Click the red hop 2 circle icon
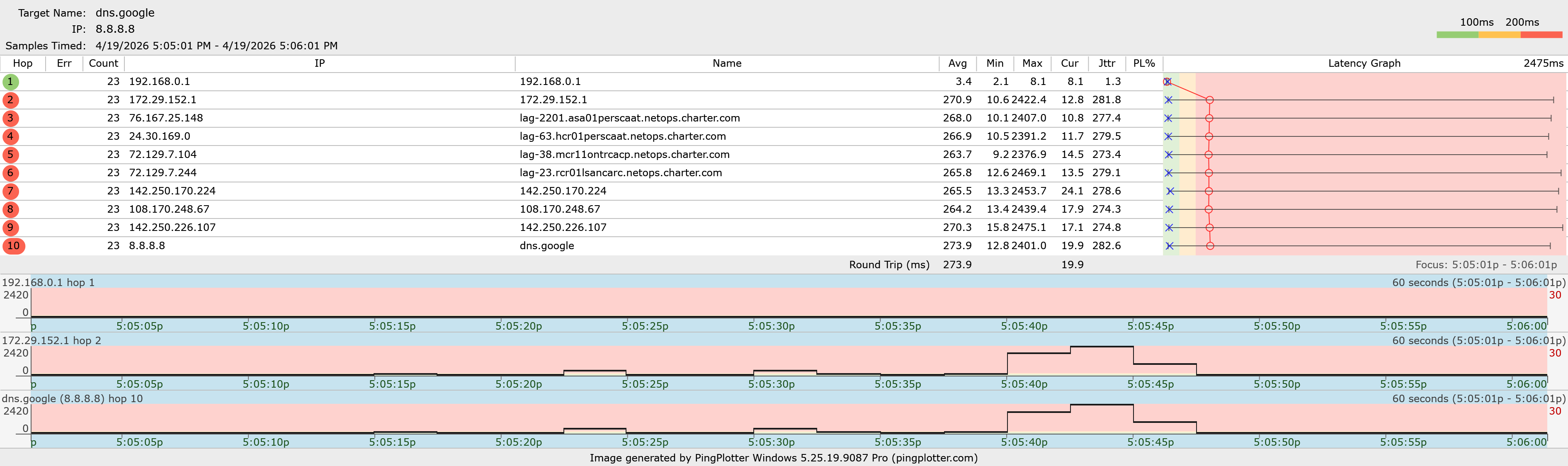The height and width of the screenshot is (466, 1568). click(10, 100)
